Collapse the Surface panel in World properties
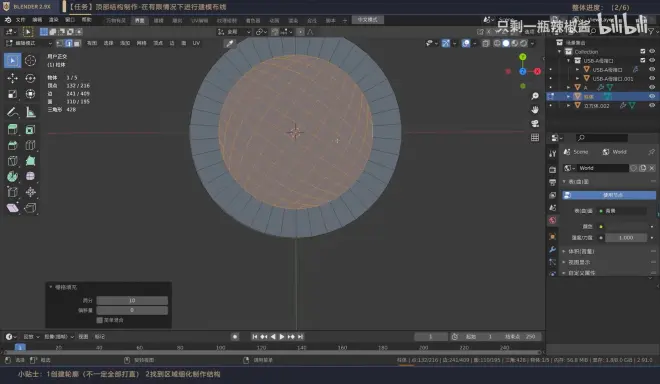The image size is (660, 384). [564, 181]
